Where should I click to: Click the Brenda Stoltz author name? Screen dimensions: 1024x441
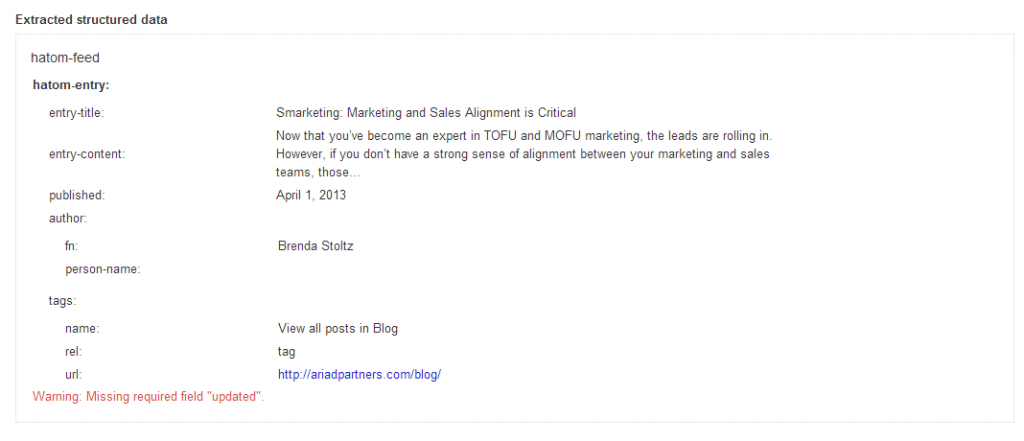[315, 246]
